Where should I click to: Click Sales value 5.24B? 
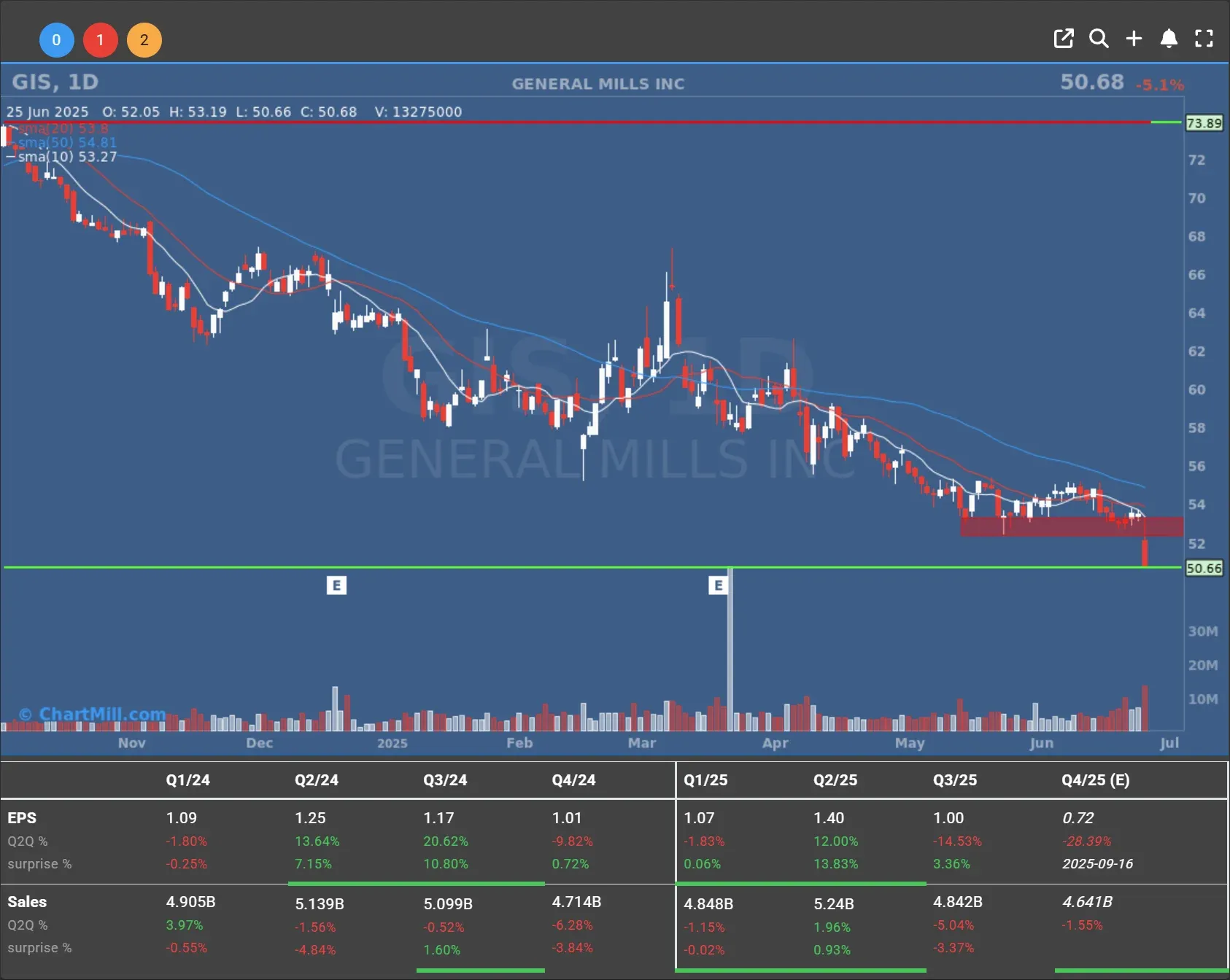tap(834, 904)
